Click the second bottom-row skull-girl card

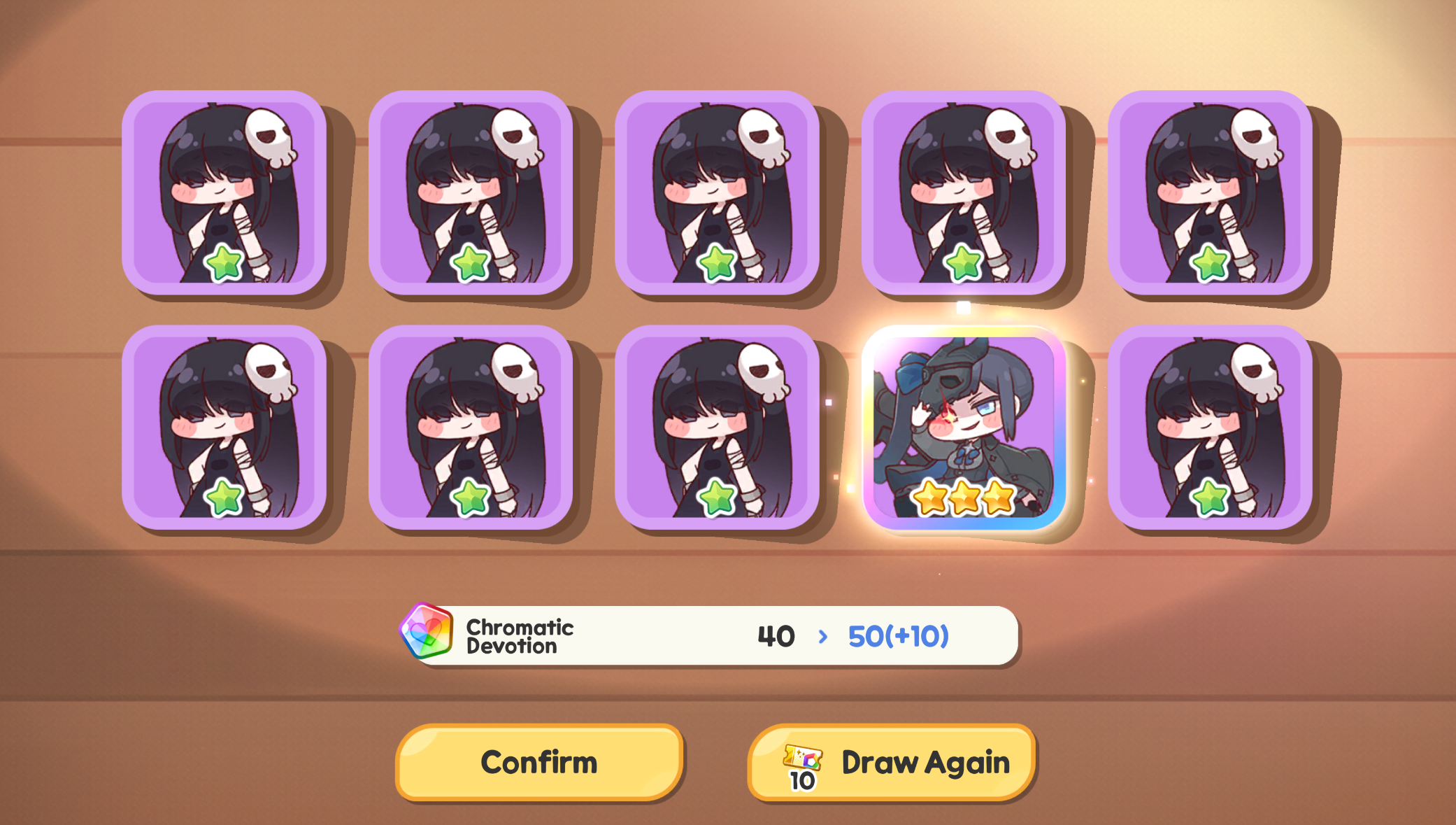click(x=471, y=428)
